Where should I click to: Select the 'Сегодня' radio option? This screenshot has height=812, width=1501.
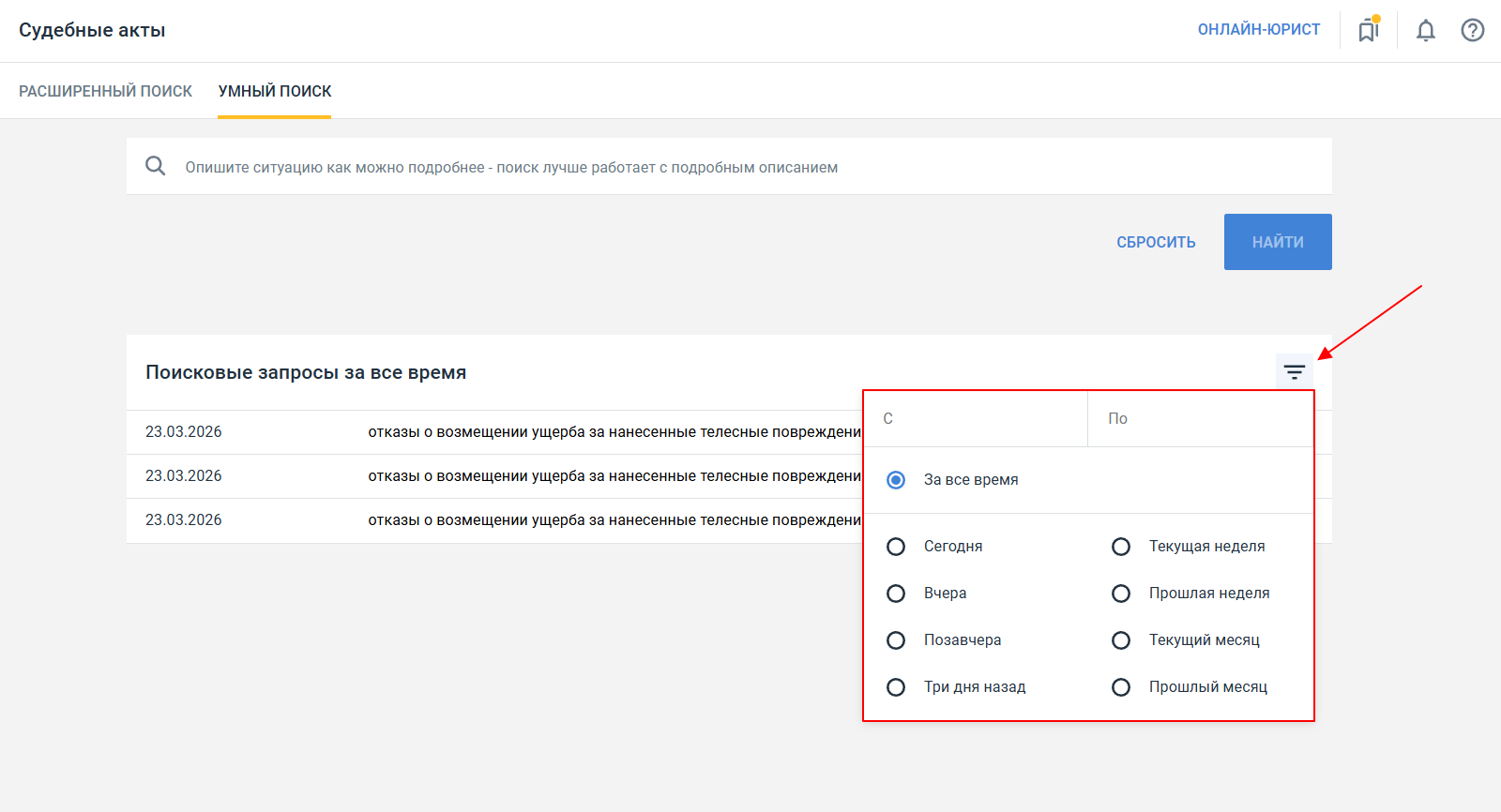(896, 547)
